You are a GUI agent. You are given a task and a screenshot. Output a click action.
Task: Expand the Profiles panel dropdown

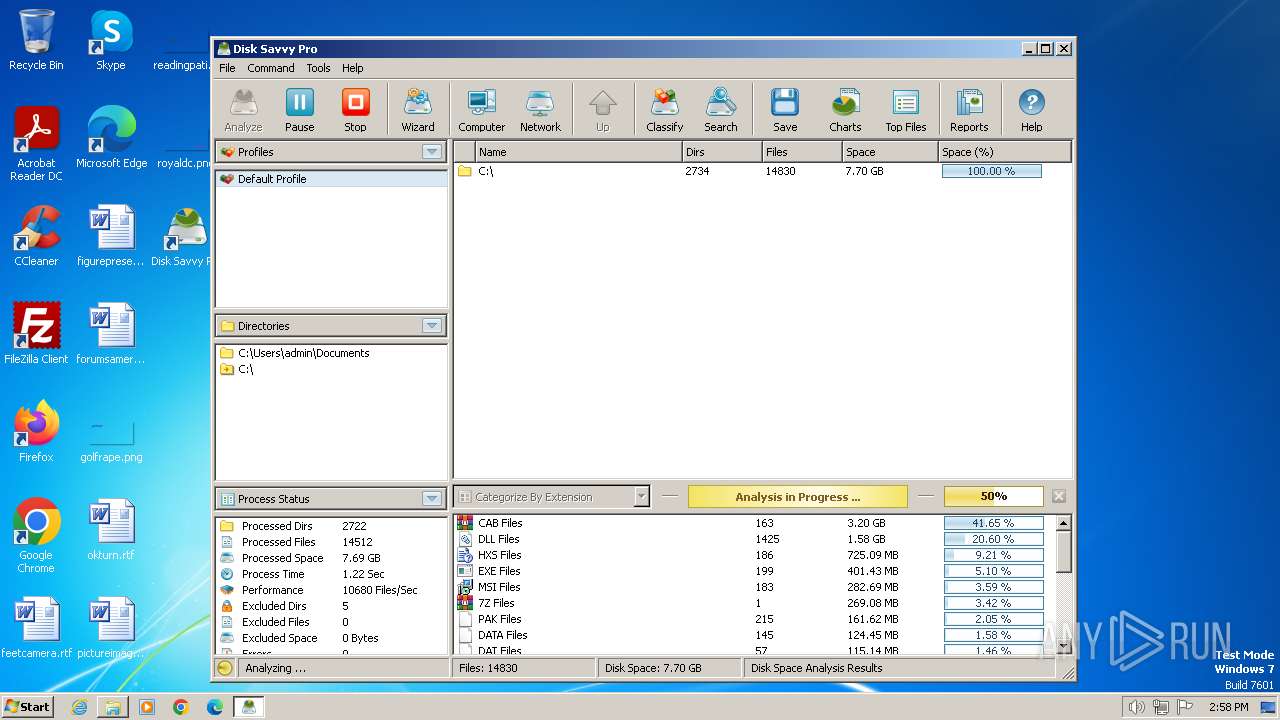click(x=432, y=152)
